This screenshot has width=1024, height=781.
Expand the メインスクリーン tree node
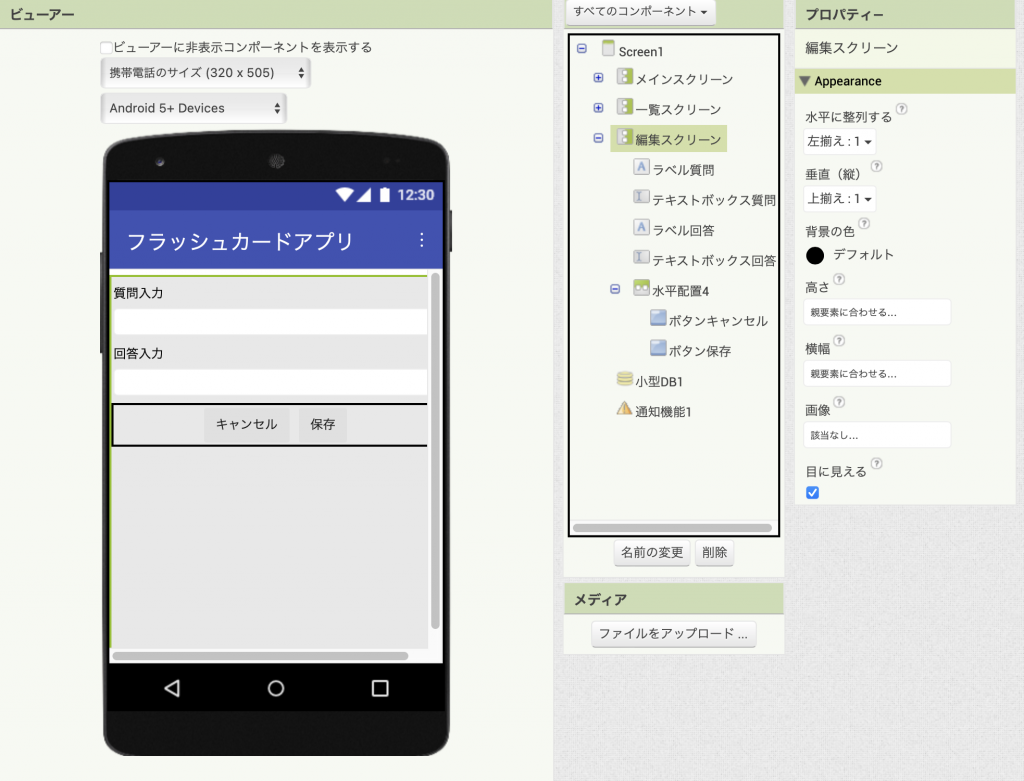point(598,78)
